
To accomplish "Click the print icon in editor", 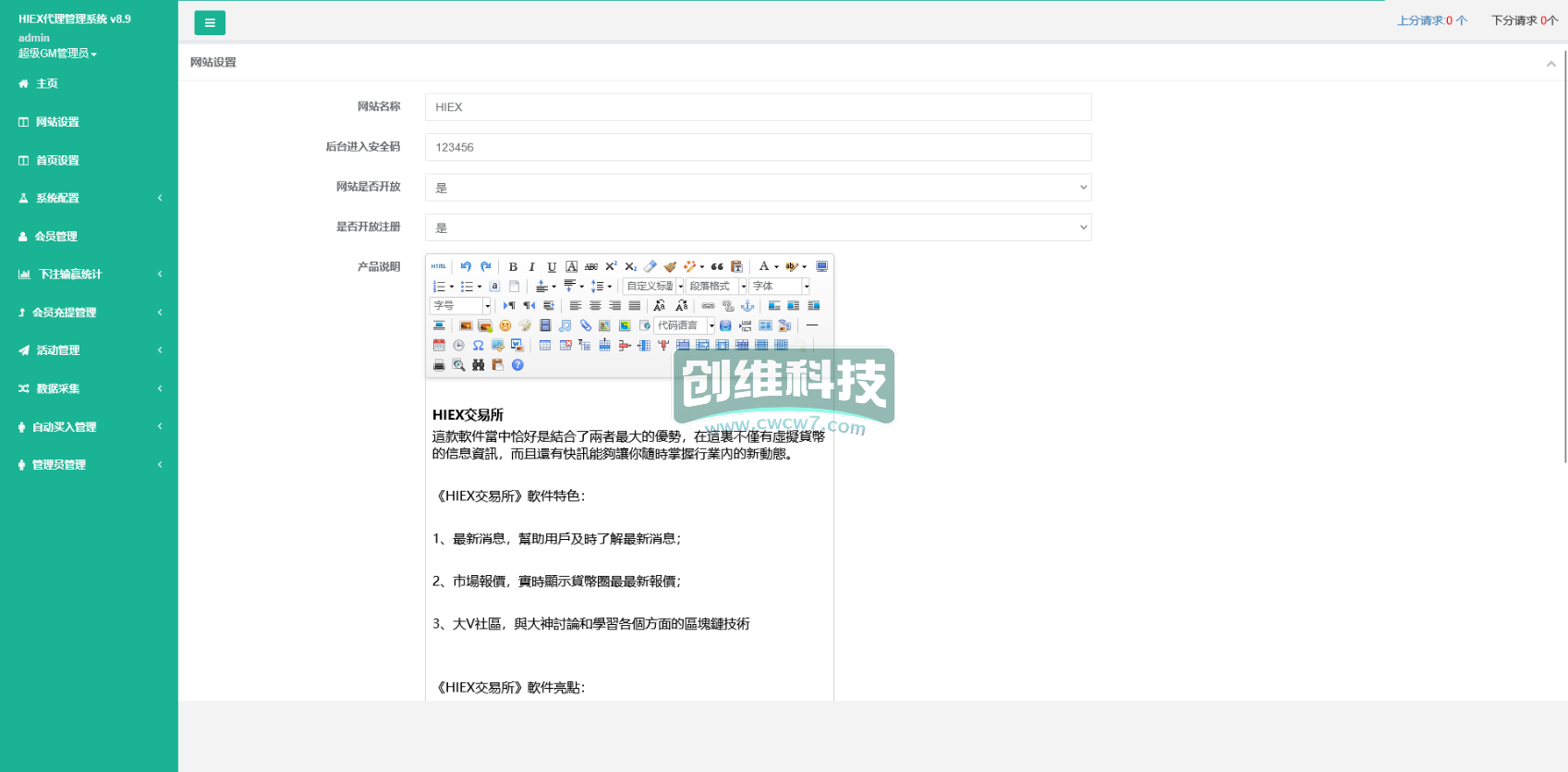I will tap(439, 365).
